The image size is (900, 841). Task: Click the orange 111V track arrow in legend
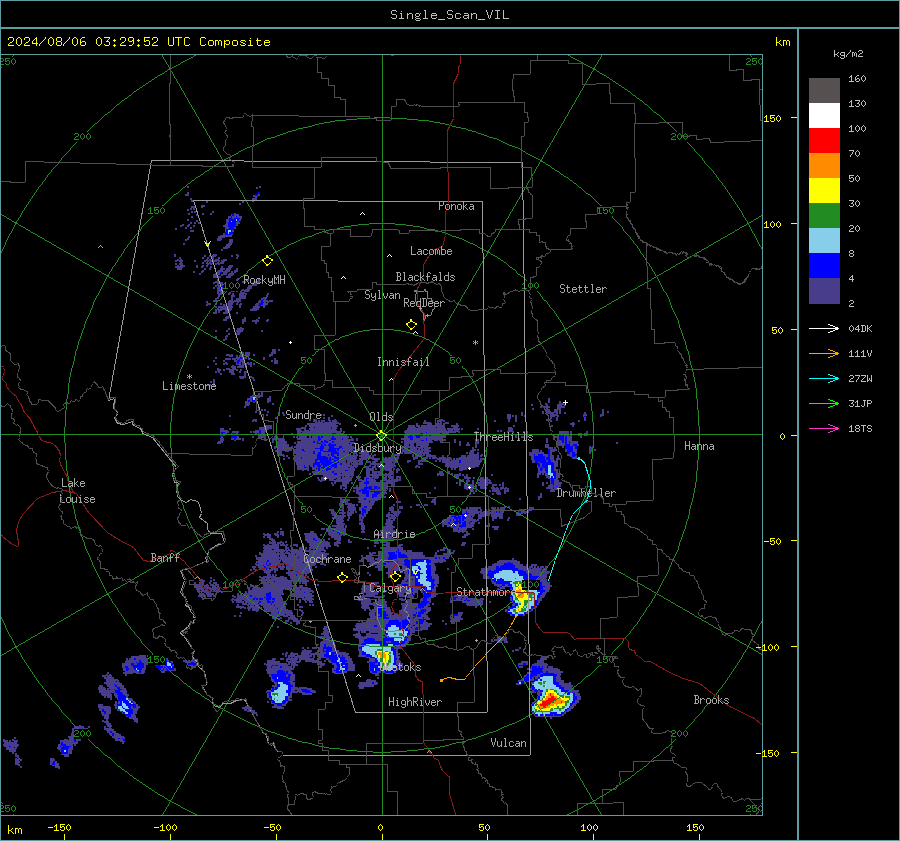pyautogui.click(x=824, y=354)
